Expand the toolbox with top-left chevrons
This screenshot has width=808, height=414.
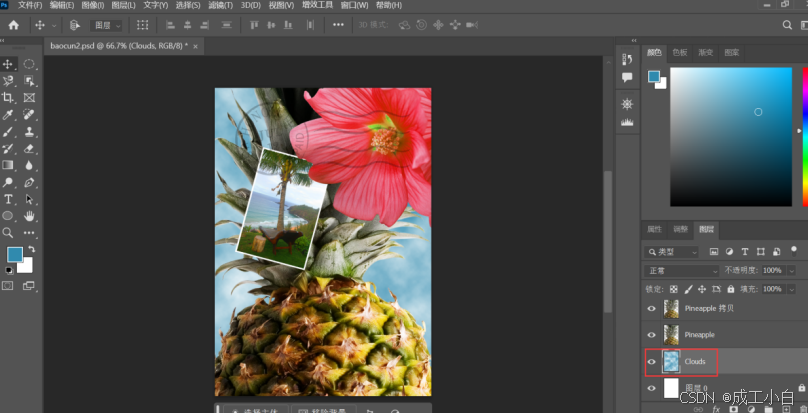tap(3, 40)
